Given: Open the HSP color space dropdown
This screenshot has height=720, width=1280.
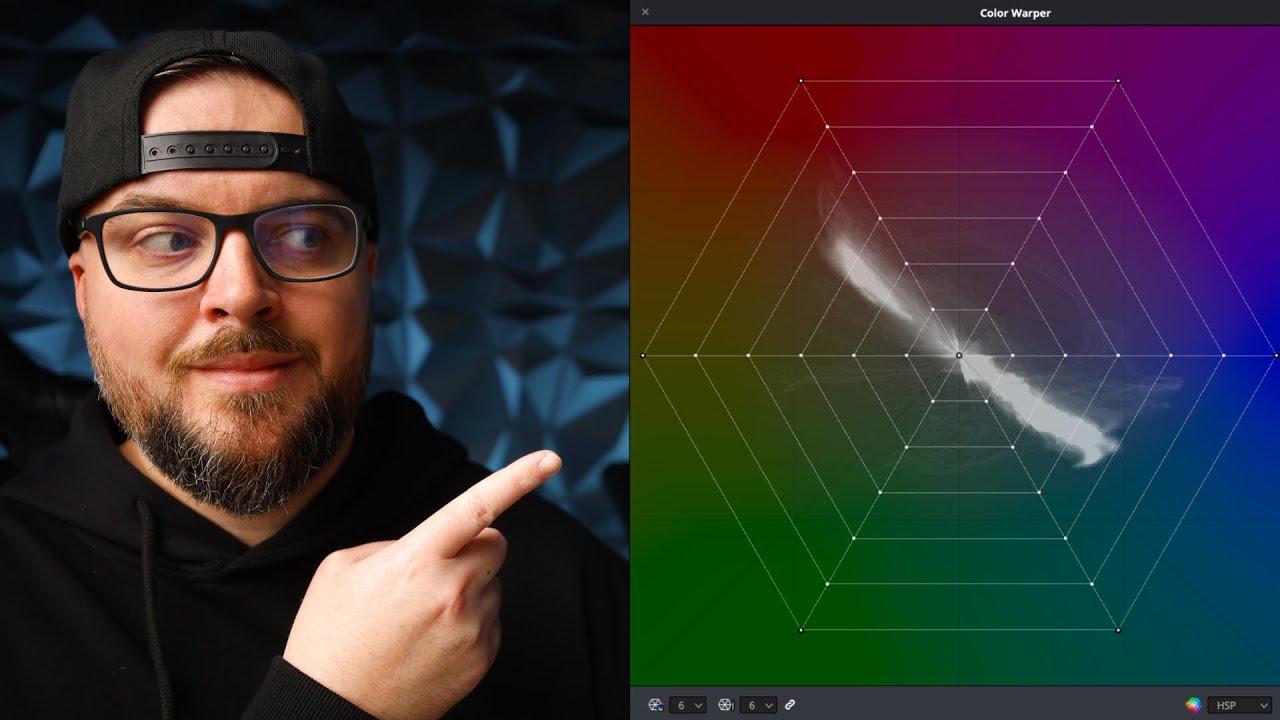Looking at the screenshot, I should coord(1239,705).
